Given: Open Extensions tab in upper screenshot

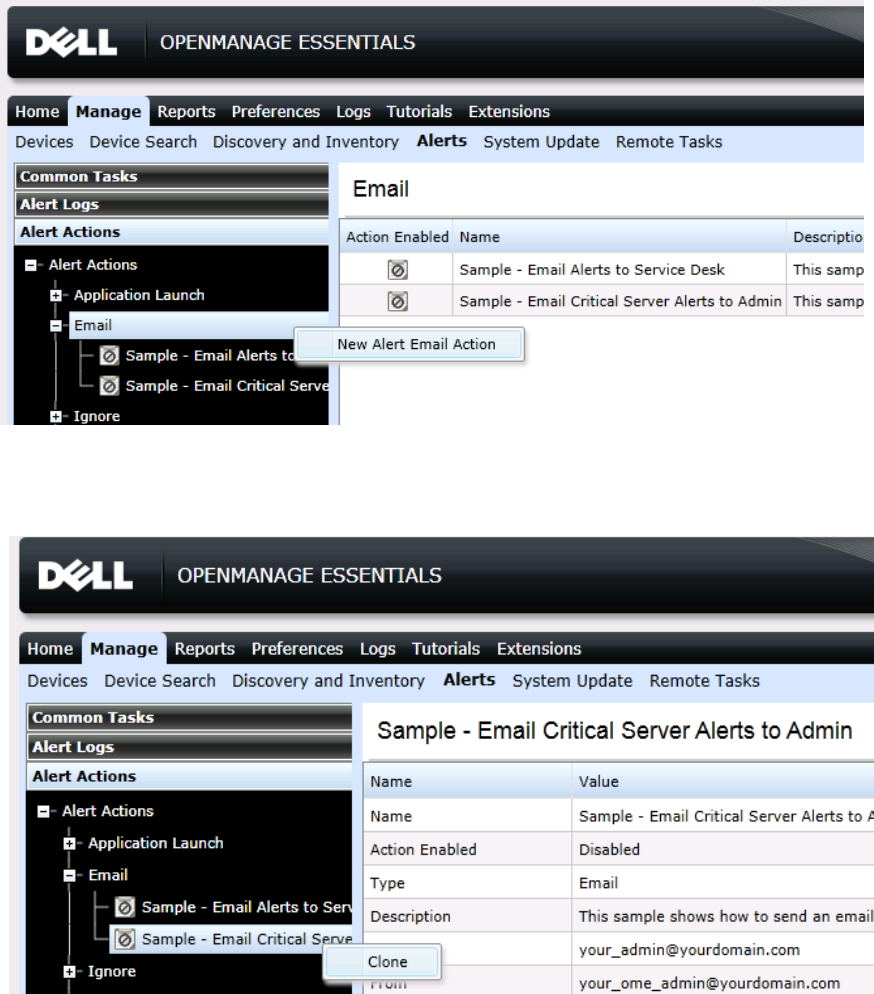Looking at the screenshot, I should (509, 112).
